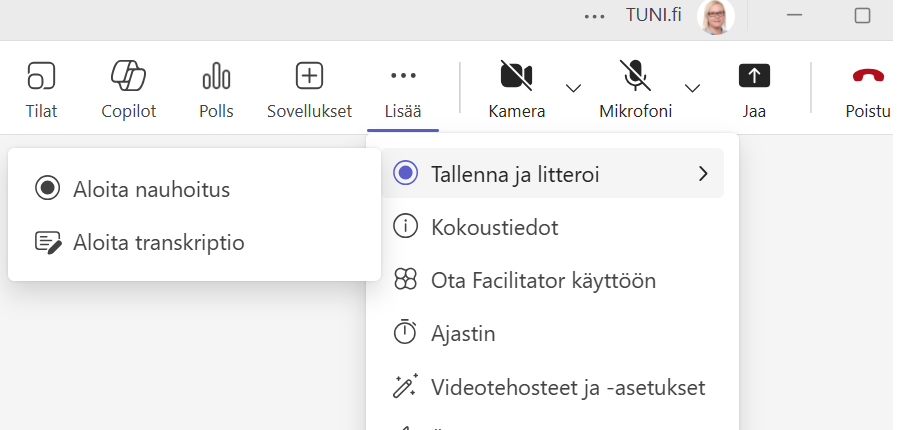Click the transcript icon beside Aloita transkriptio

tap(48, 242)
